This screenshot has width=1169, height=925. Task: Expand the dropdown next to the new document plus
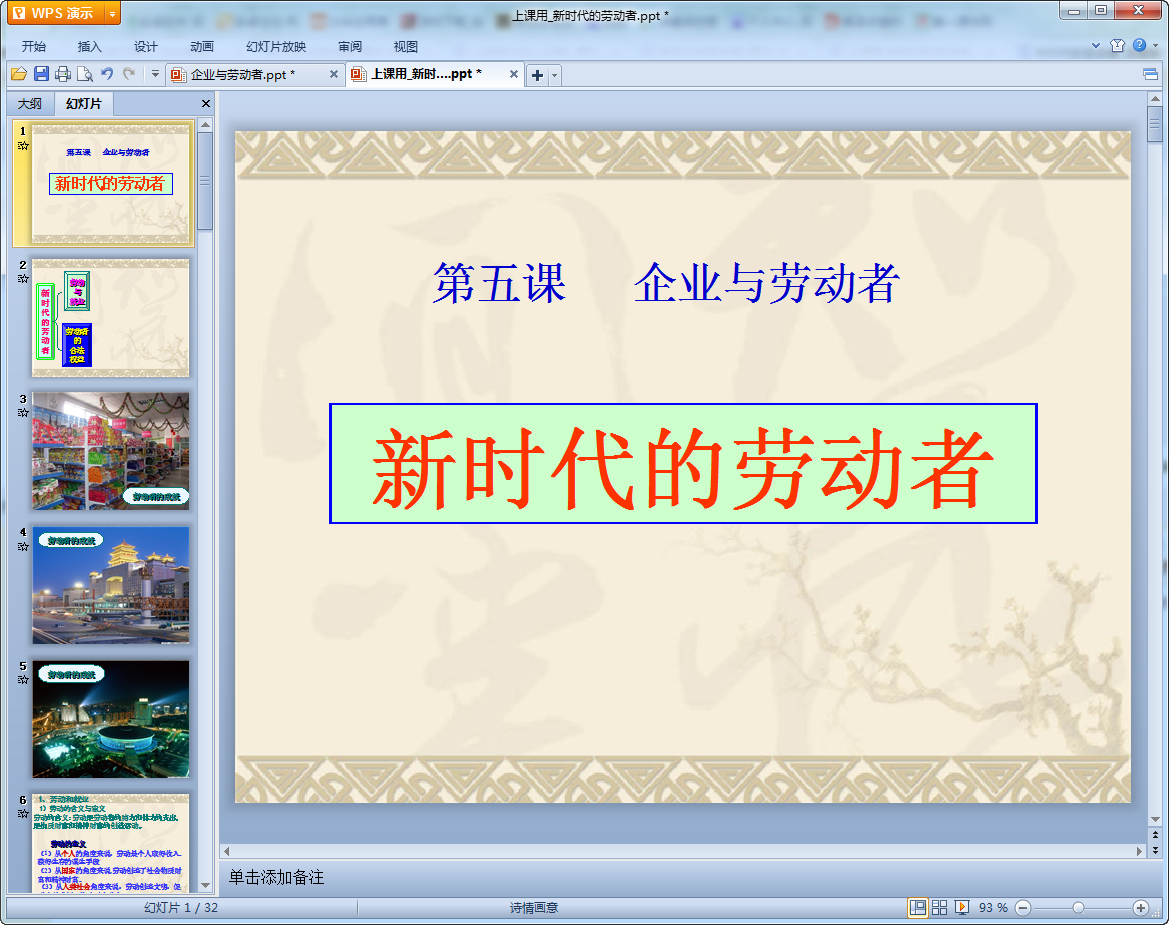click(555, 75)
